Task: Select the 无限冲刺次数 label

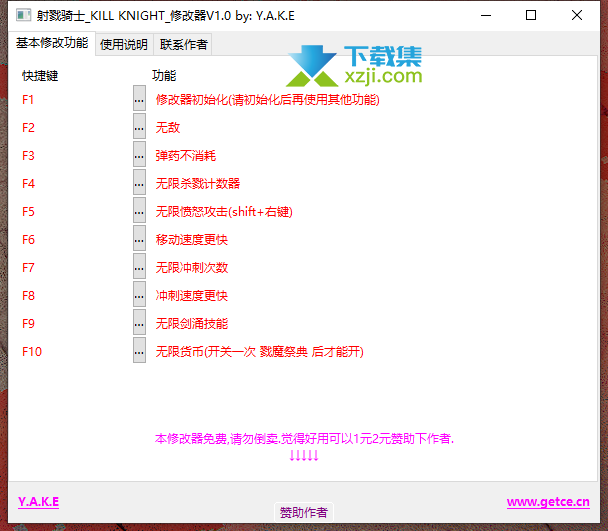Action: [192, 268]
